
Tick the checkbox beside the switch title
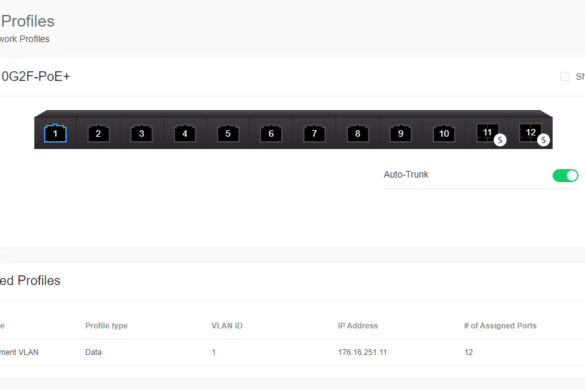click(565, 77)
